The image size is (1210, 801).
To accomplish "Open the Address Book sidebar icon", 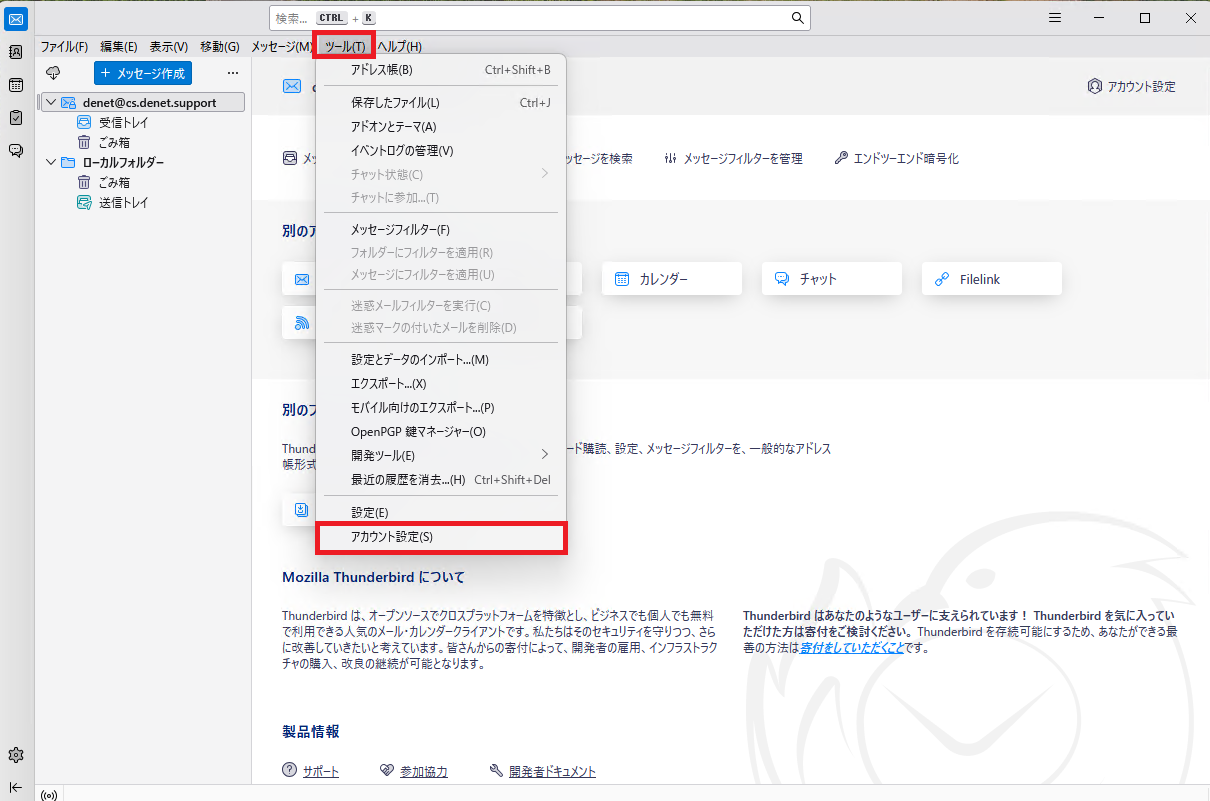I will (x=16, y=52).
